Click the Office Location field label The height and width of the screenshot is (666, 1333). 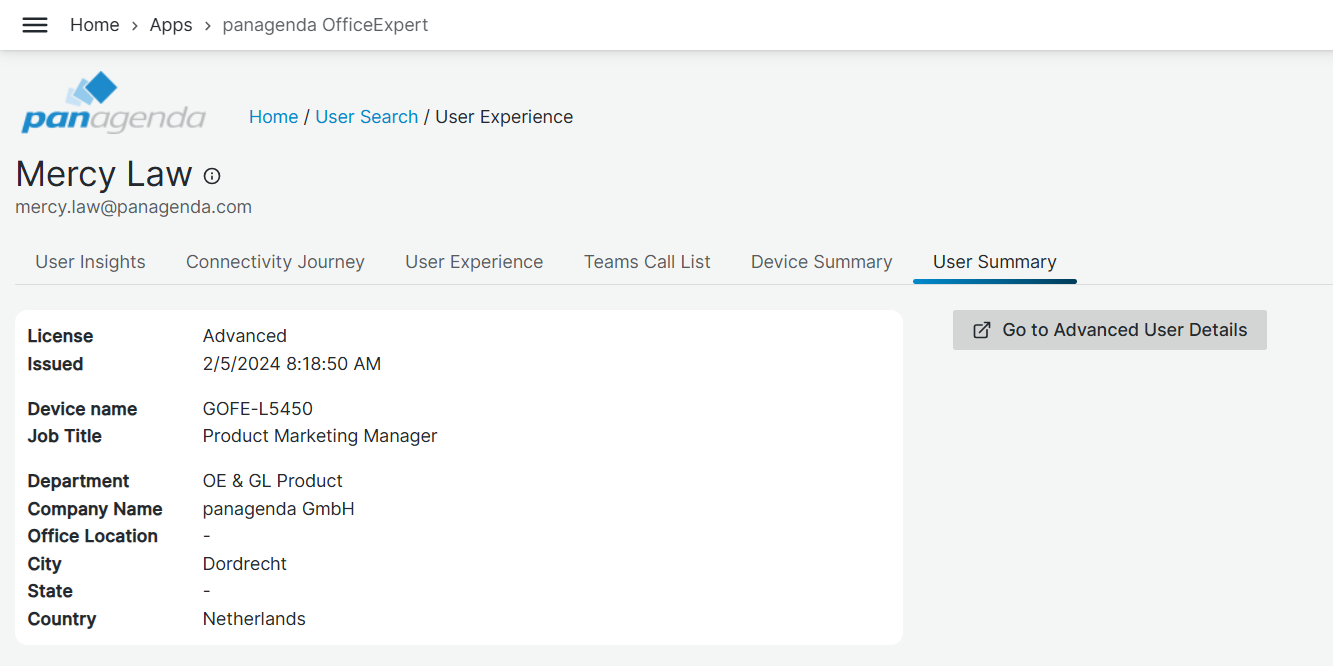click(x=93, y=536)
